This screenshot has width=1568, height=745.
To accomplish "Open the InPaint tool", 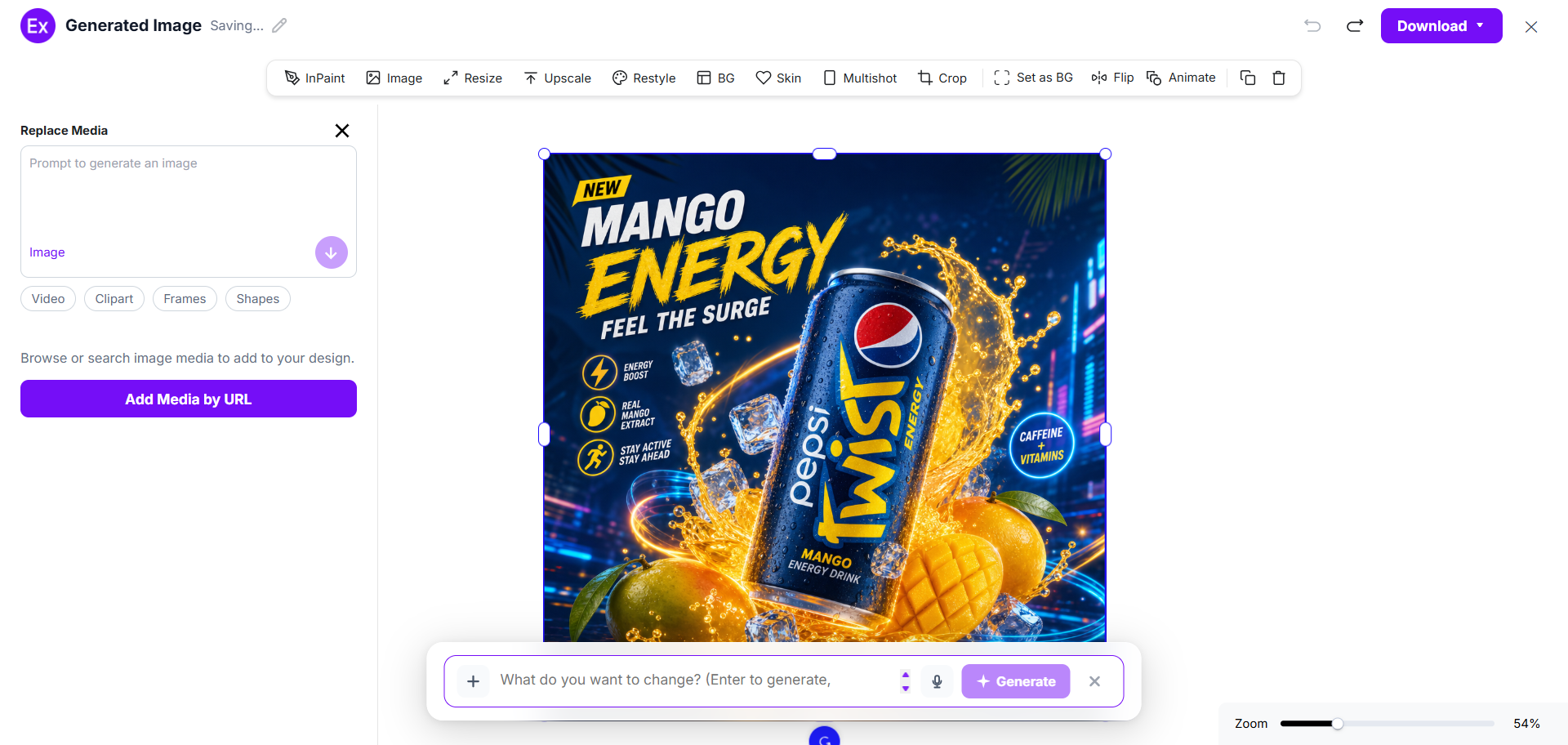I will 314,78.
